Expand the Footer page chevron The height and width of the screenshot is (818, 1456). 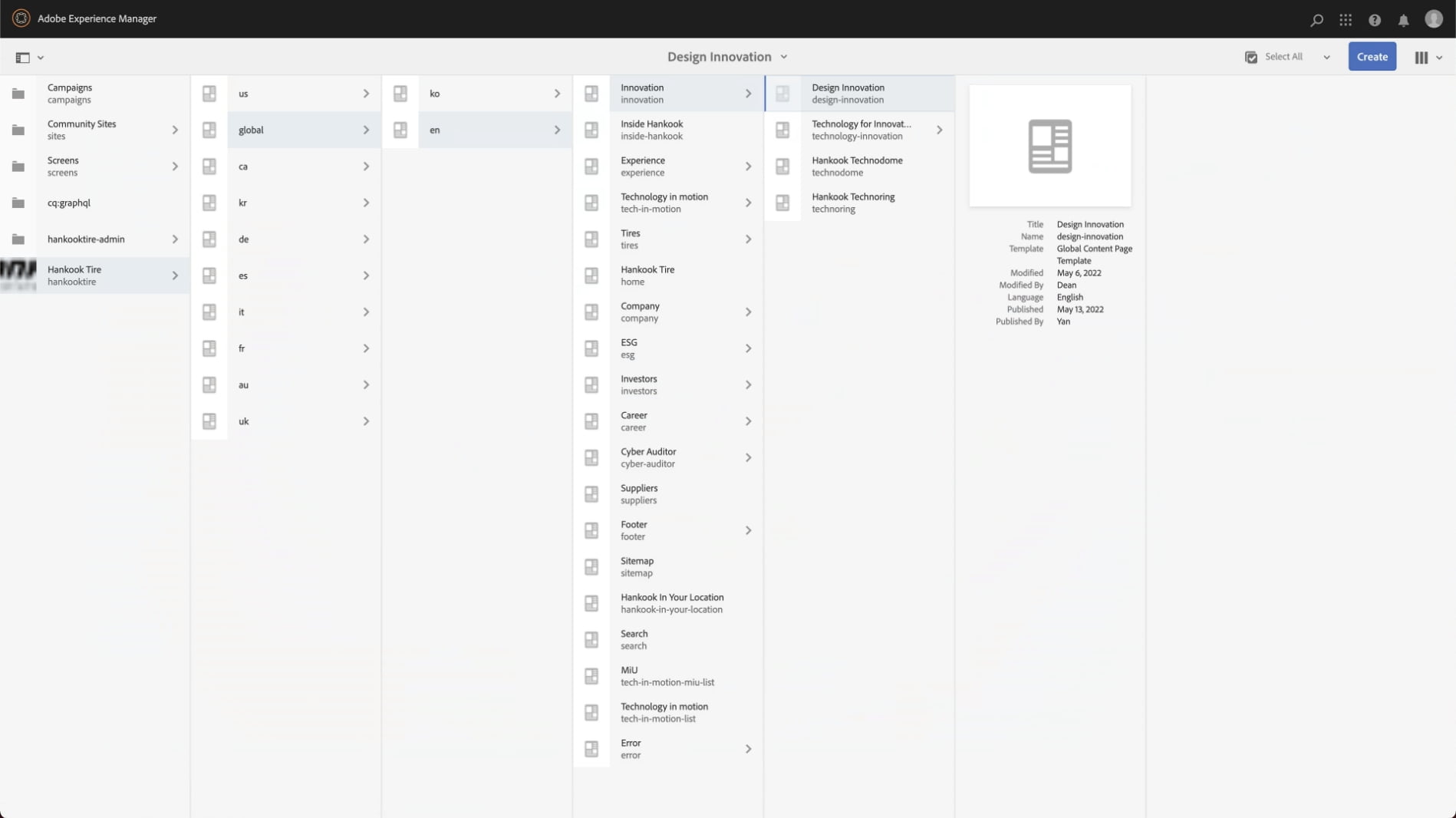coord(748,530)
